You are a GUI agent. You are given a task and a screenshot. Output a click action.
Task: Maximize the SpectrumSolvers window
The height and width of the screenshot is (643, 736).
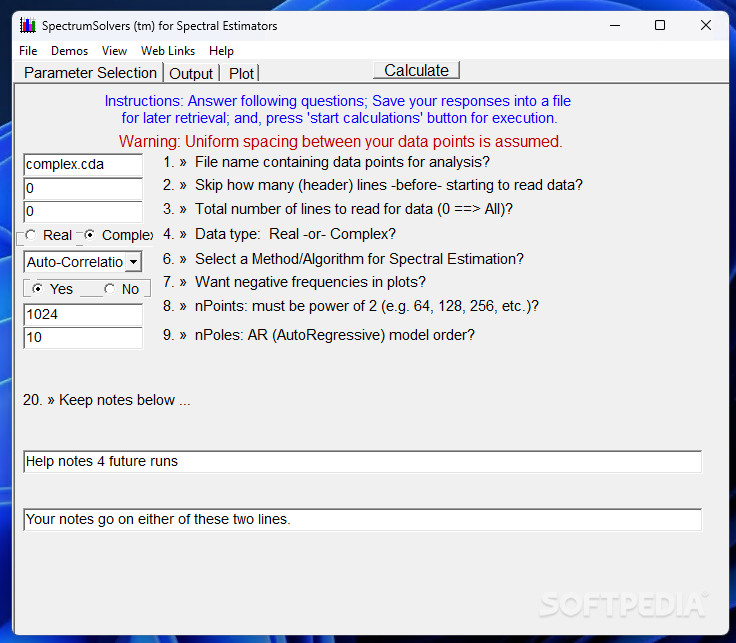click(x=660, y=25)
